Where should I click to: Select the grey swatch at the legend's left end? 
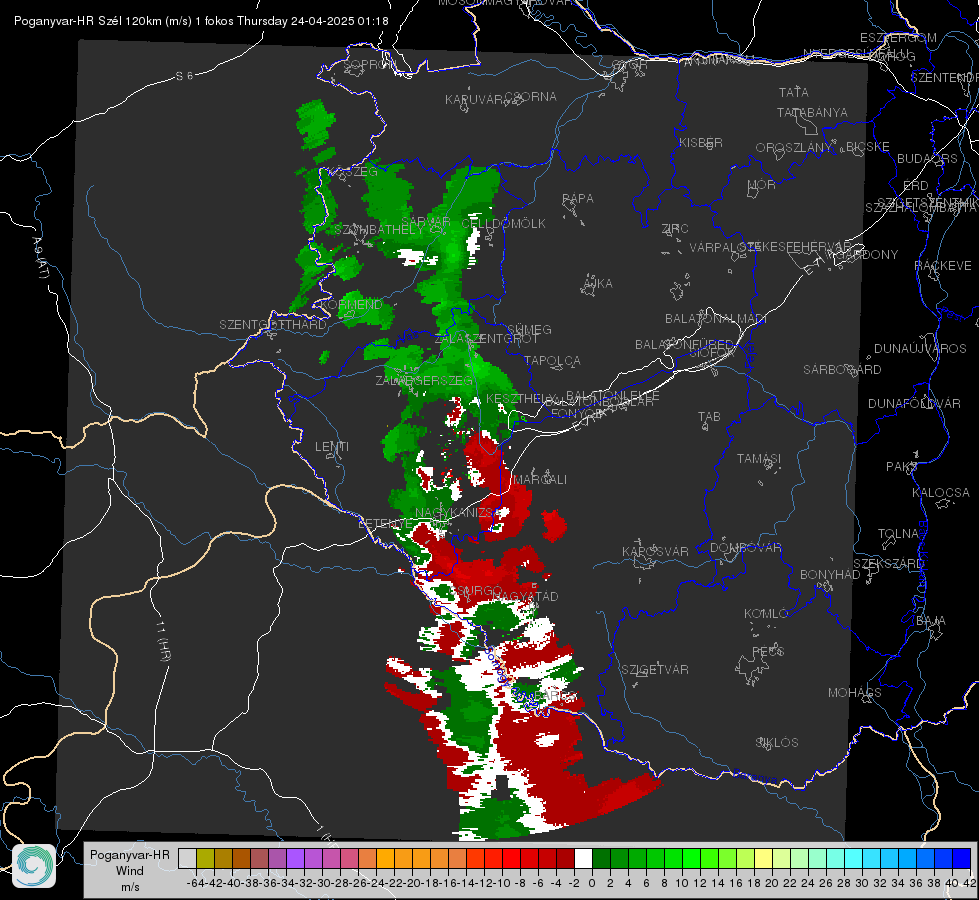coord(187,858)
